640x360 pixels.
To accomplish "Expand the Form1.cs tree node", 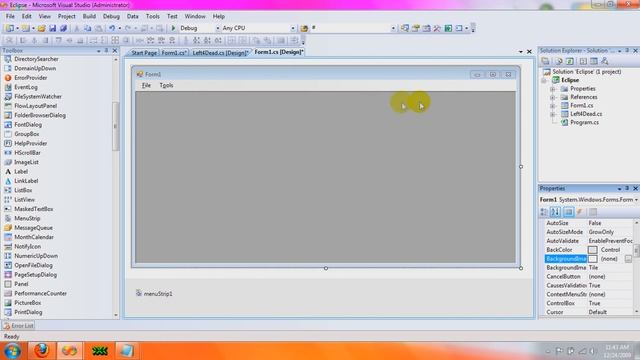I will [552, 106].
